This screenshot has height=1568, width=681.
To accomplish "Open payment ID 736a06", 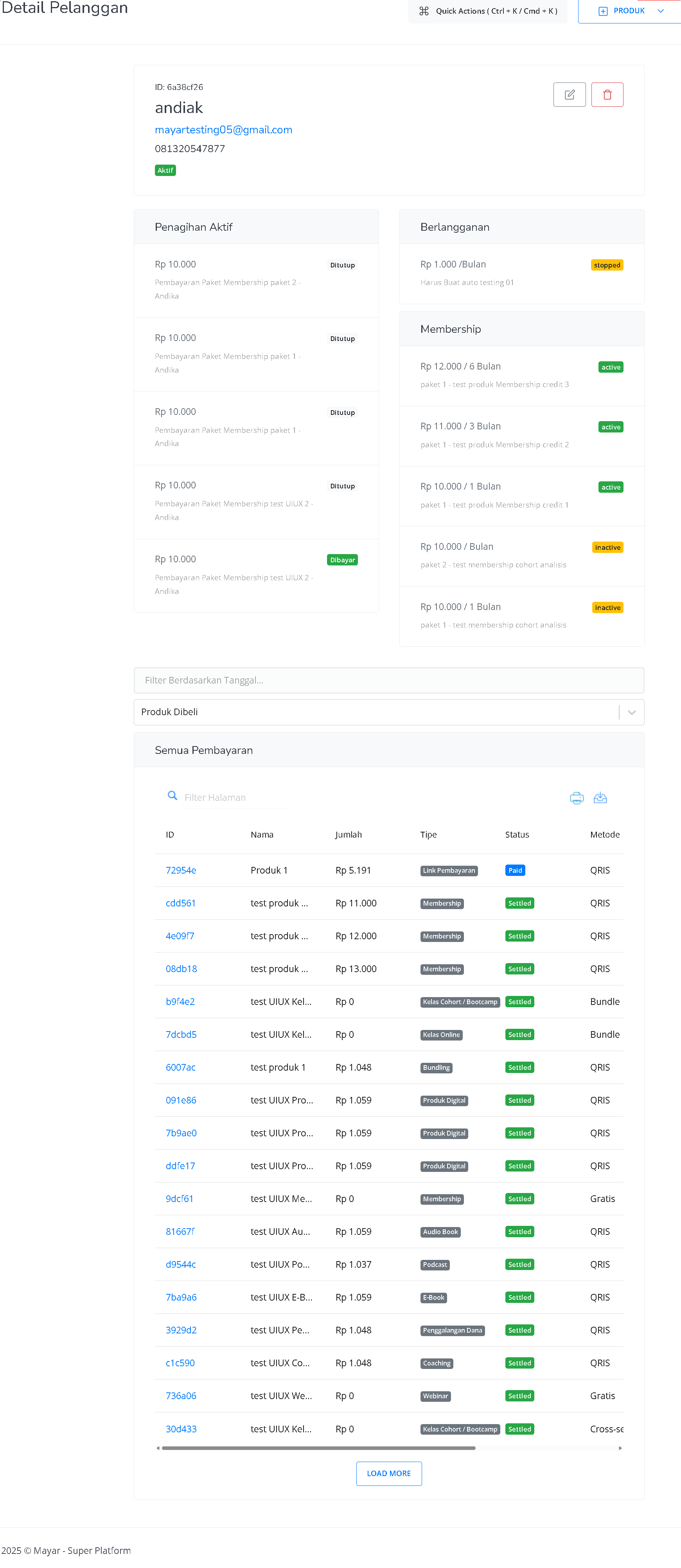I will tap(181, 1396).
